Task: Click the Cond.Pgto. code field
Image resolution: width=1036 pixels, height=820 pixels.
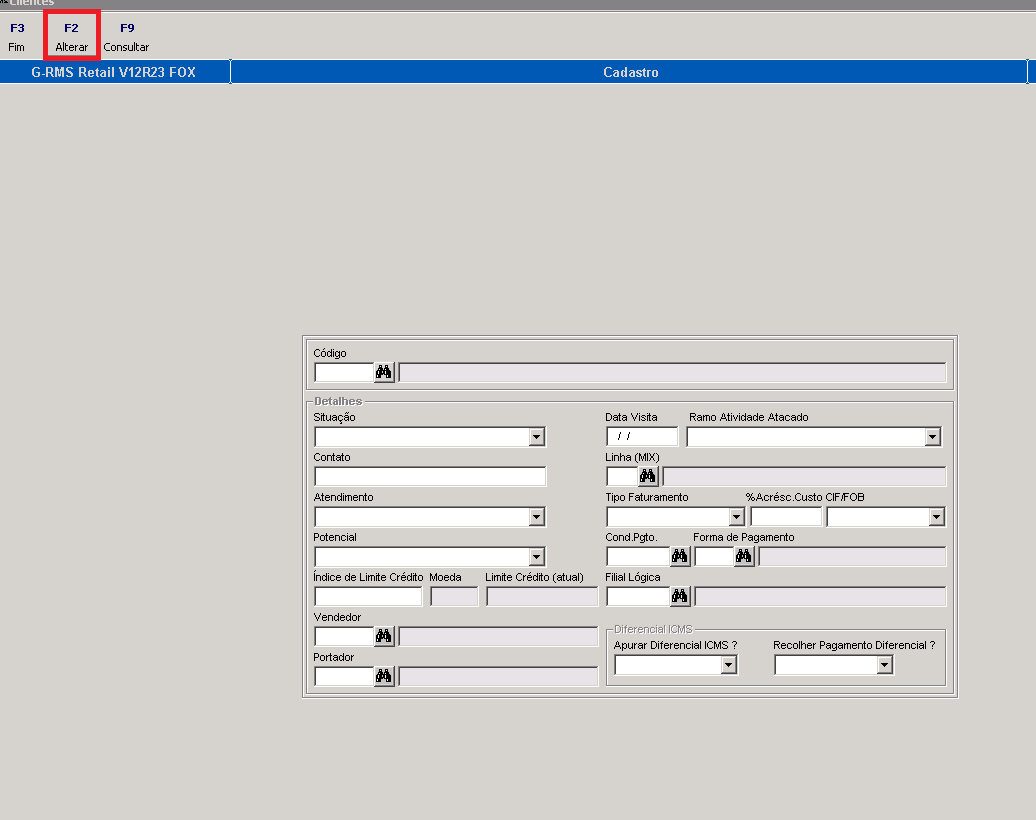Action: coord(638,556)
